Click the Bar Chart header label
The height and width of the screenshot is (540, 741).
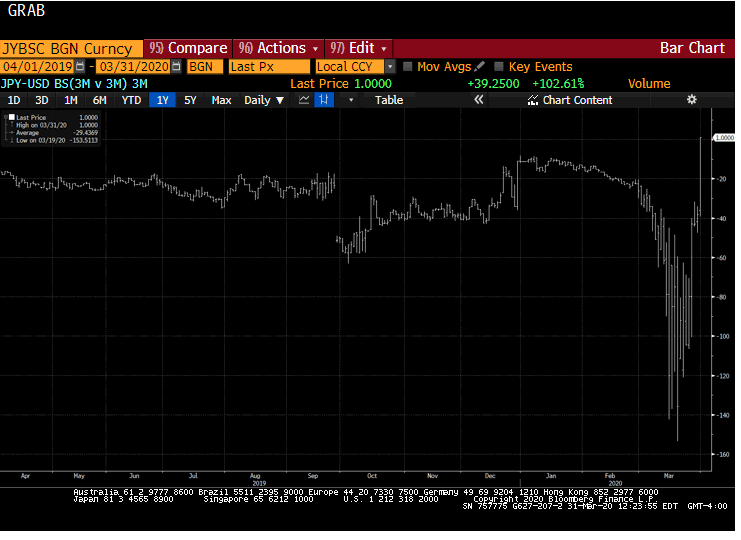[x=692, y=48]
